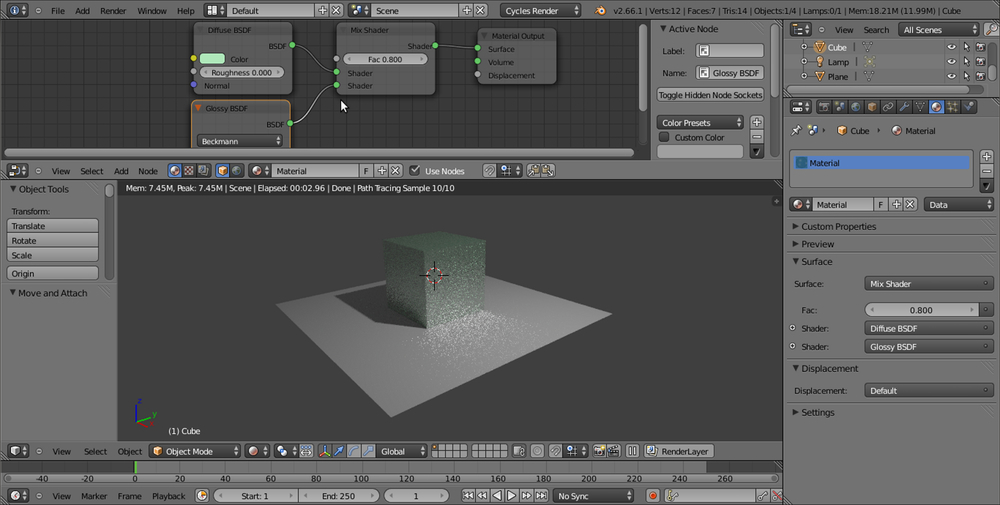Screen dimensions: 1000x505
Task: Click the Translate button in Object Tools
Action: 54,226
